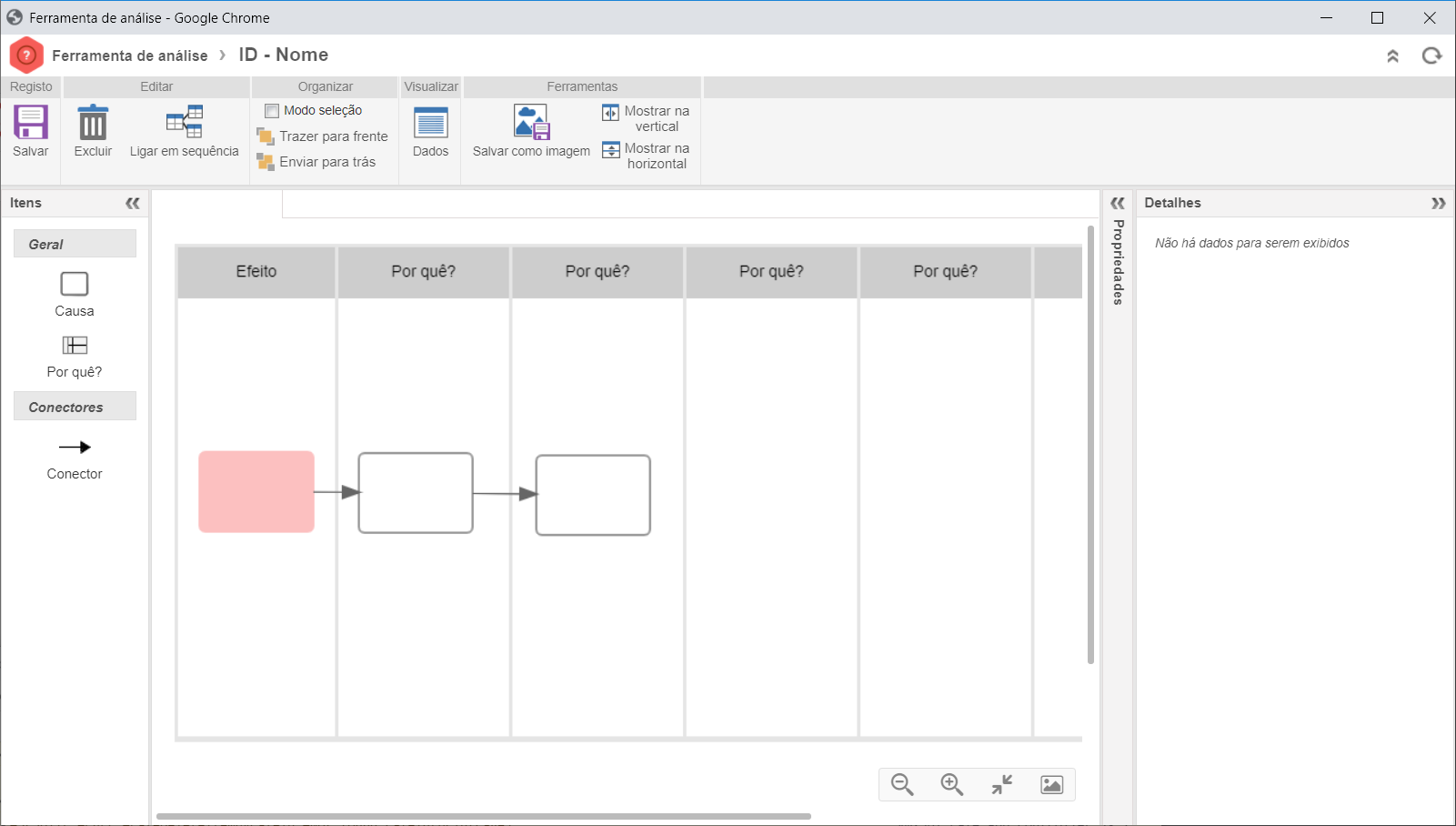The image size is (1456, 826).
Task: Select the first white cause box
Action: point(416,493)
